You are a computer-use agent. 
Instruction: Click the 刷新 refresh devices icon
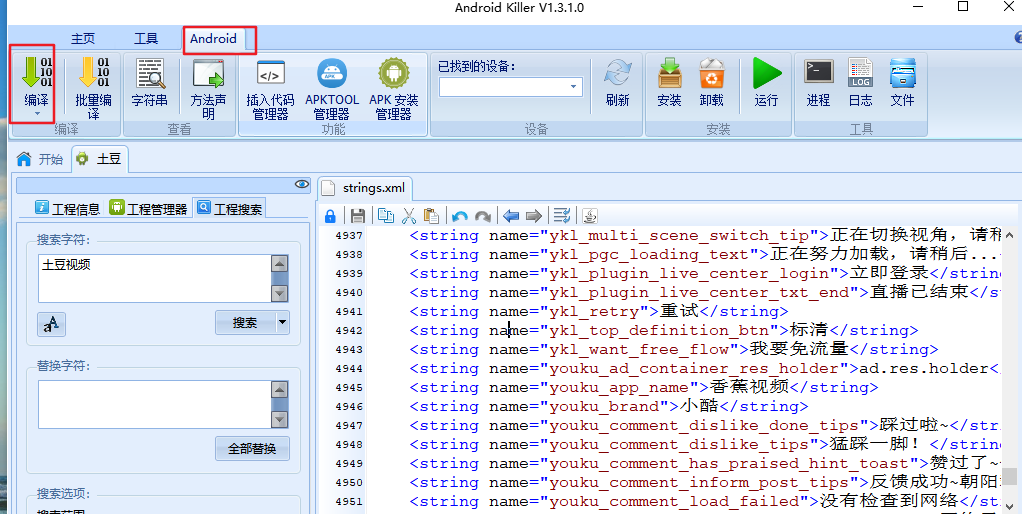pyautogui.click(x=618, y=74)
